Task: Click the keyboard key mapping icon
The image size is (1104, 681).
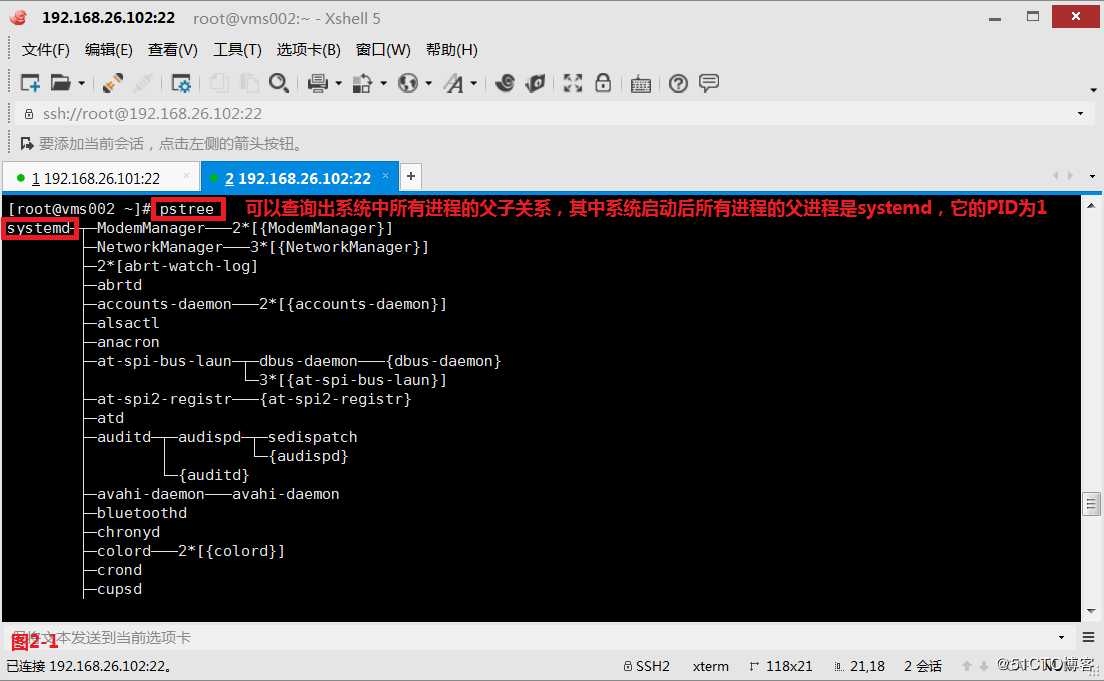Action: pos(641,85)
